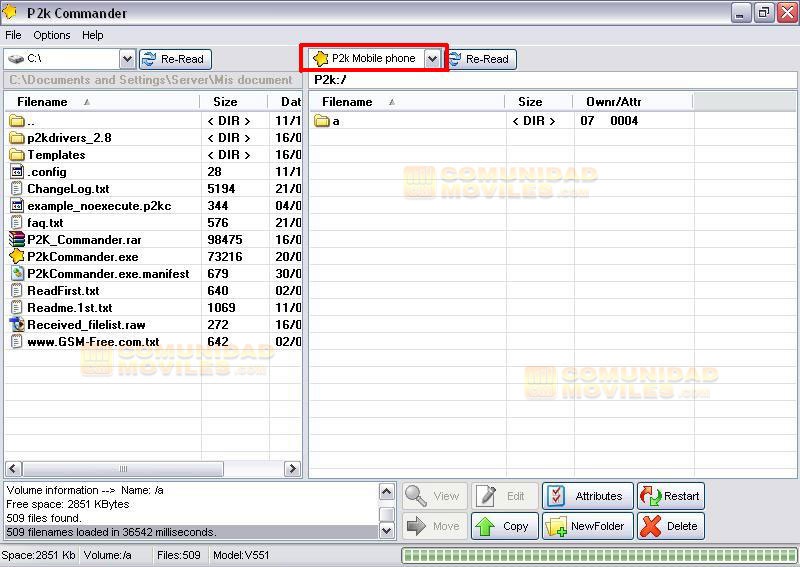Image resolution: width=800 pixels, height=567 pixels.
Task: Click owner value 07 of folder a
Action: [587, 121]
